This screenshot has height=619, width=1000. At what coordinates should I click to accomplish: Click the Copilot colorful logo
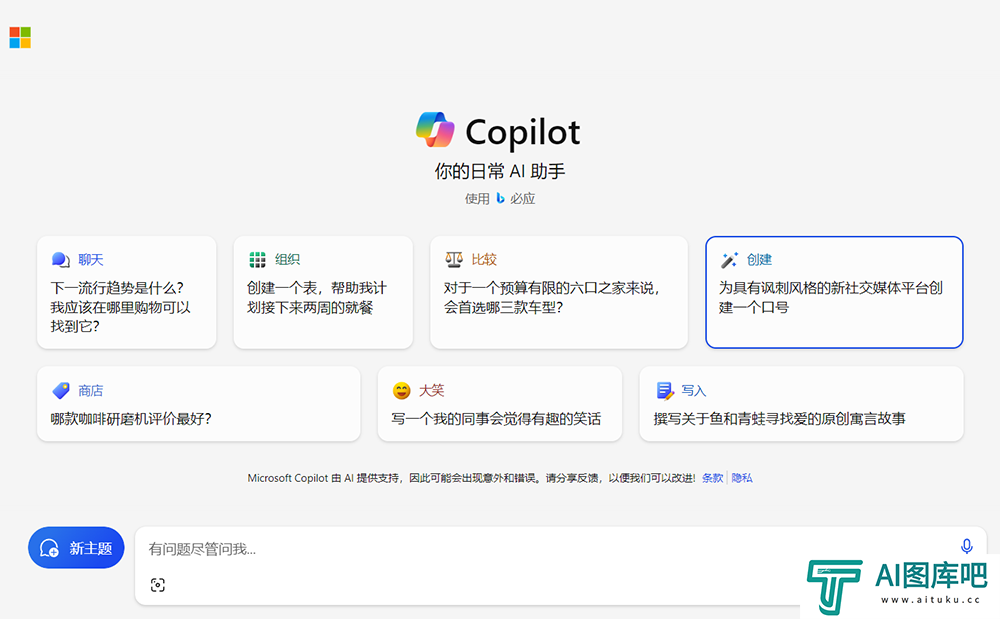coord(435,130)
